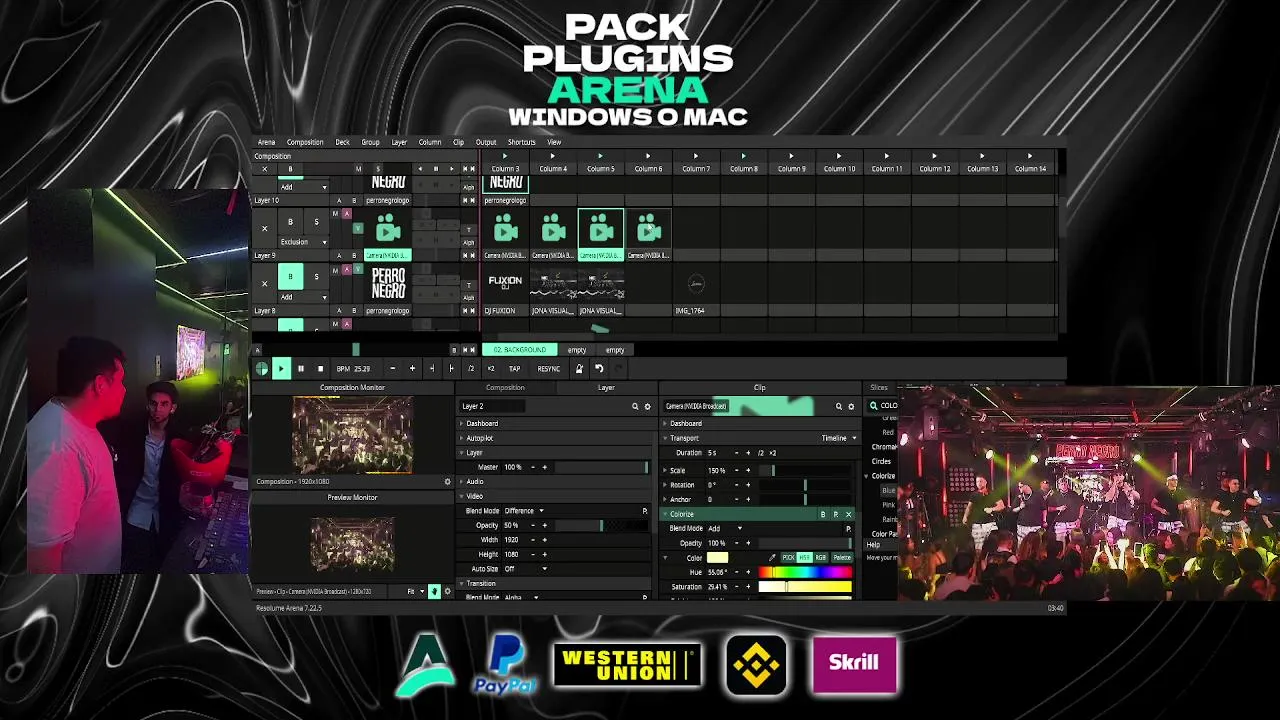Image resolution: width=1280 pixels, height=720 pixels.
Task: Open Layer panel settings gear
Action: [x=647, y=406]
